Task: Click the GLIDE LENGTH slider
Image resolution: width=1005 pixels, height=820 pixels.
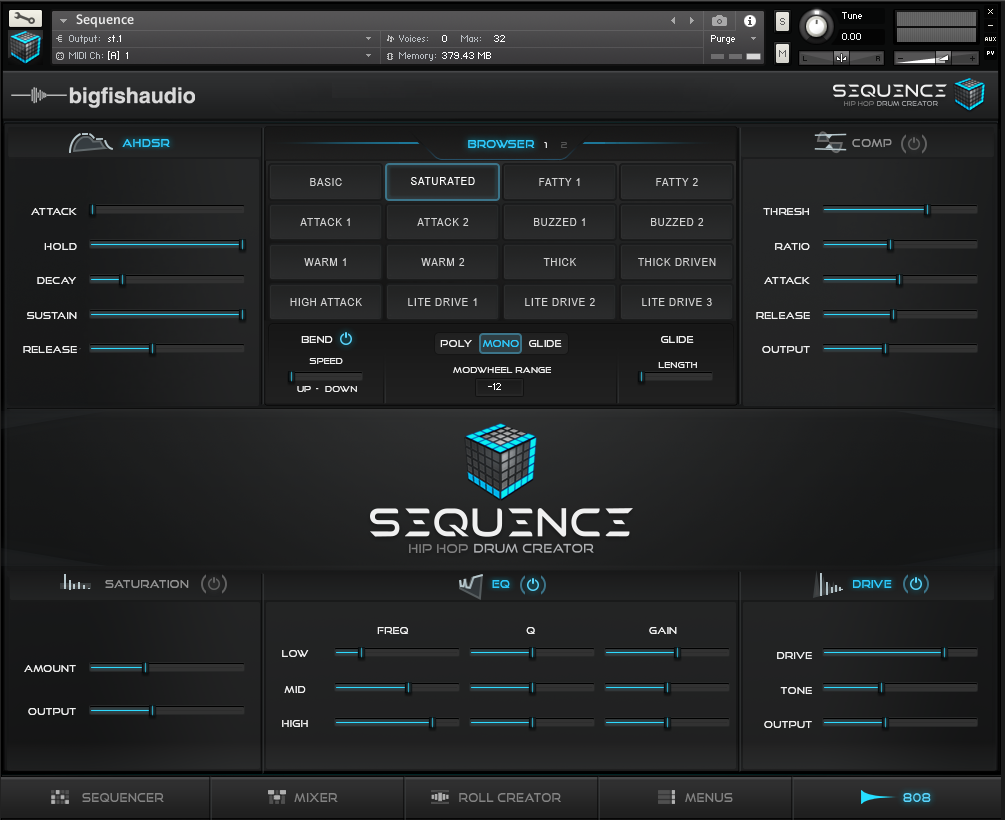Action: [676, 377]
